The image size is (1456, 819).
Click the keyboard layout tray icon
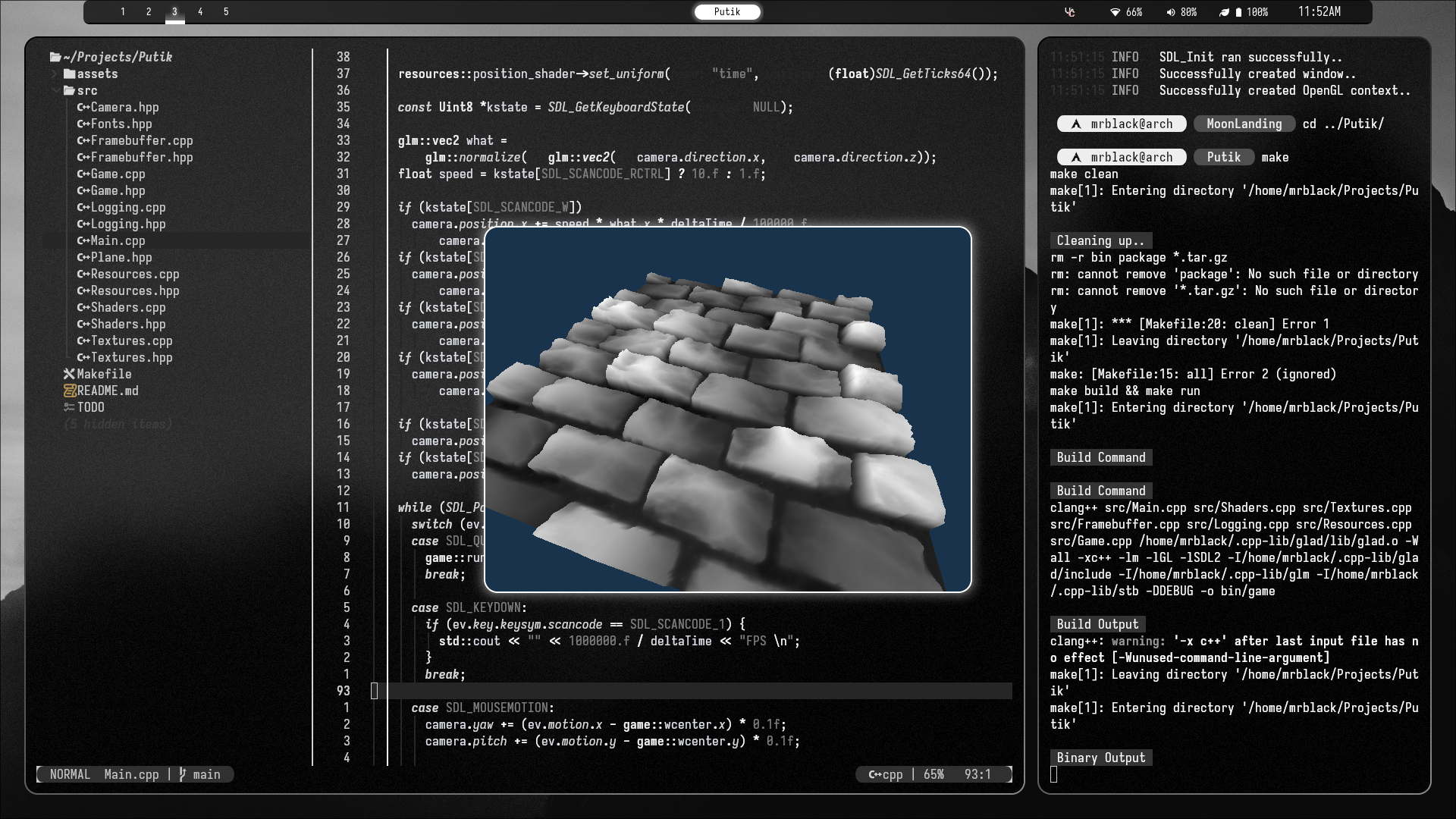[x=1070, y=12]
